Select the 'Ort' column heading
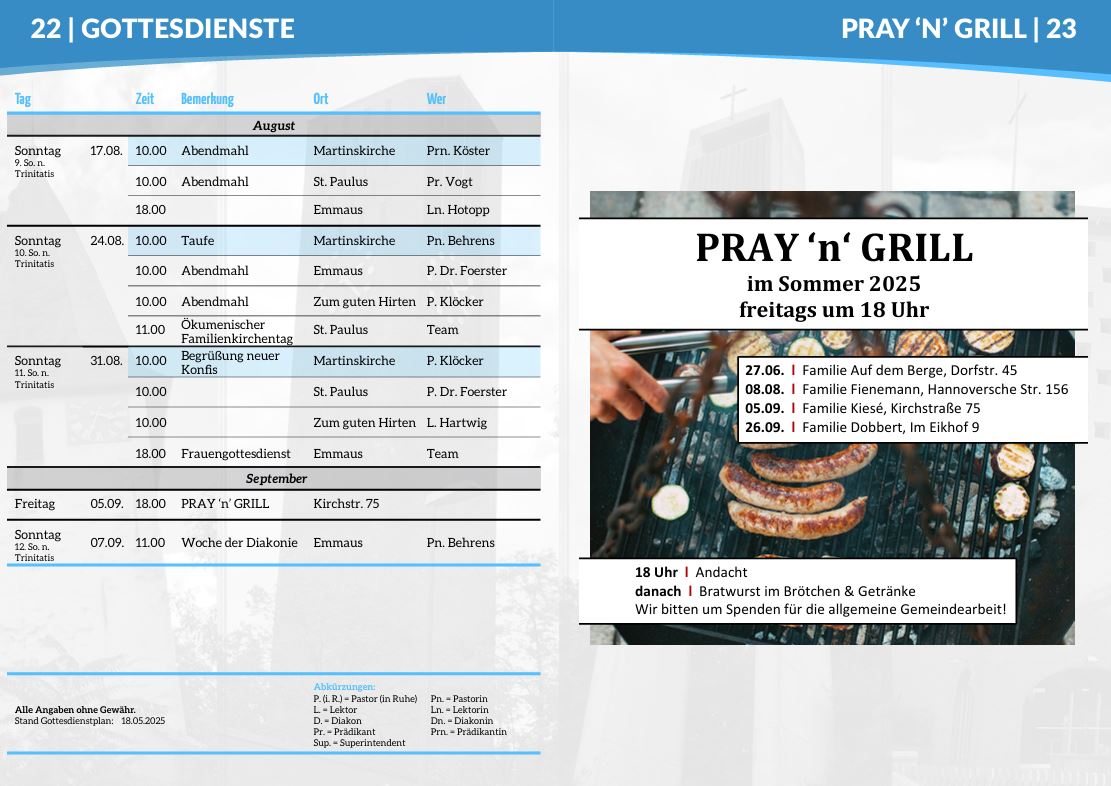Screen dimensions: 1111x786 click(x=320, y=99)
